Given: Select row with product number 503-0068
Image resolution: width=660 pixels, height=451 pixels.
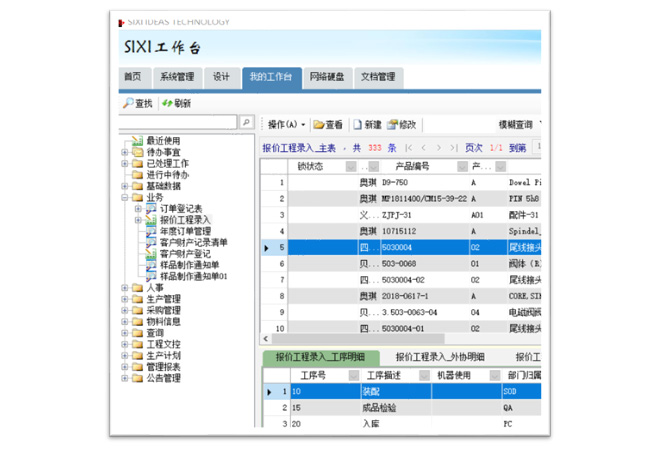Looking at the screenshot, I should click(400, 264).
